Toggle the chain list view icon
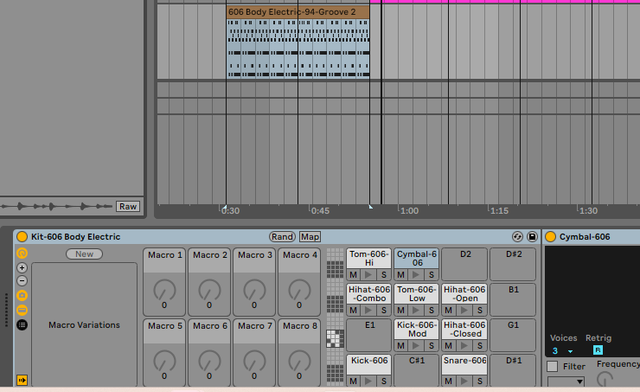Image resolution: width=640 pixels, height=392 pixels. (22, 310)
